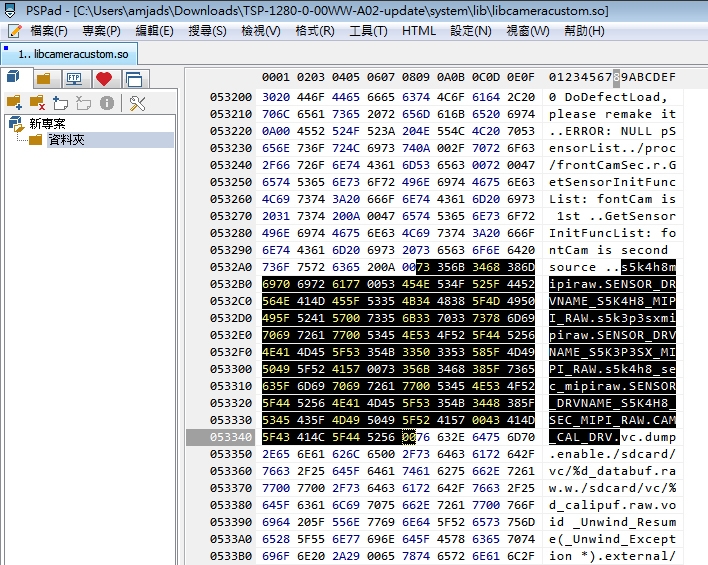This screenshot has width=708, height=565.
Task: Click the 0E0F column header
Action: coord(521,77)
